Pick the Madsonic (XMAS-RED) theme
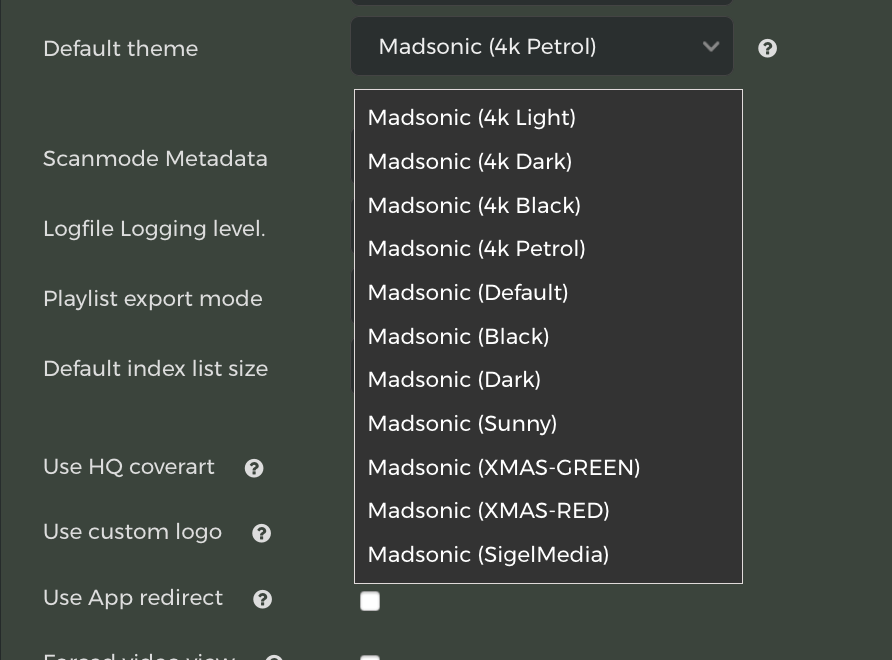 (488, 511)
